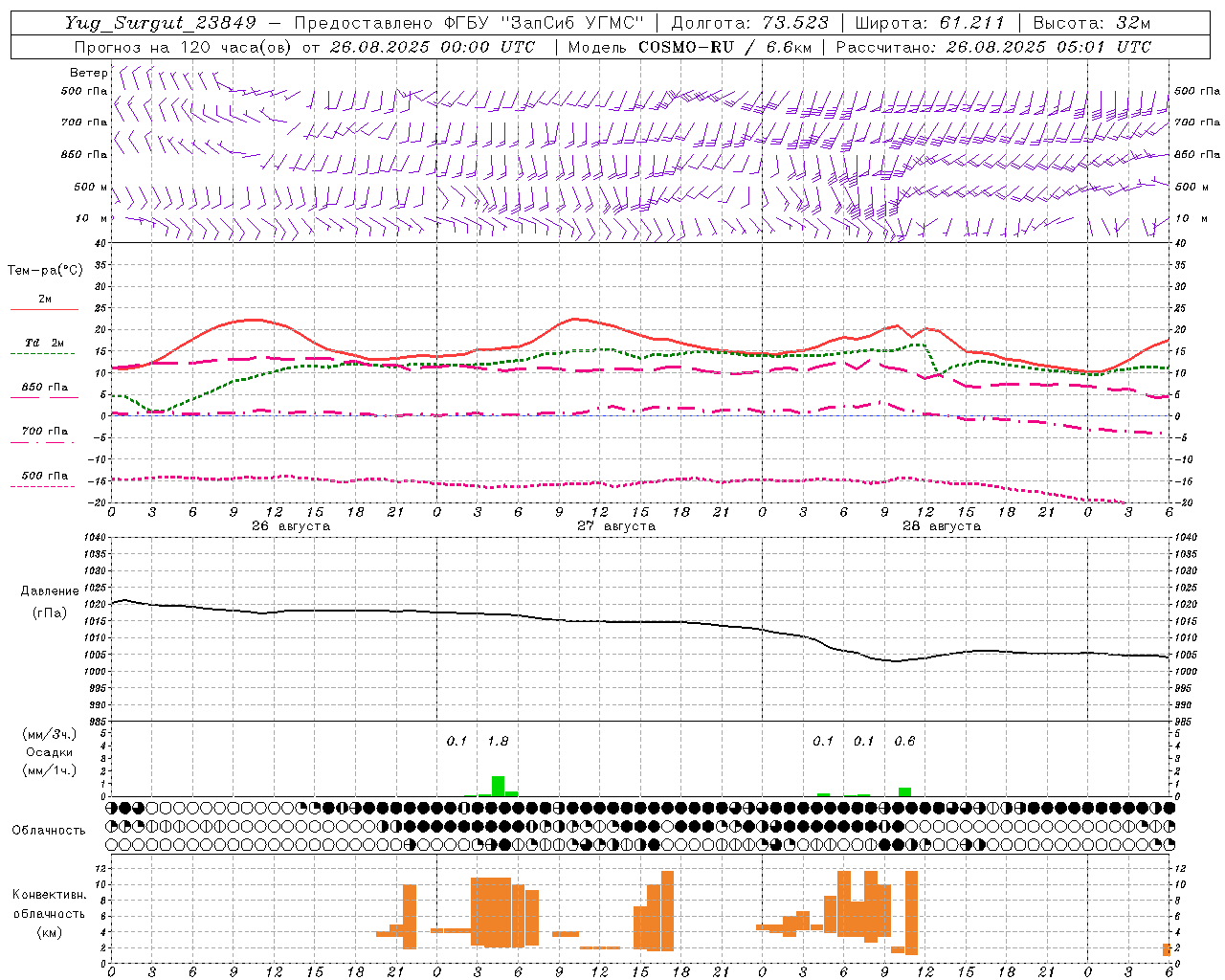Click the 10 м wind level label on left
1225x980 pixels.
point(92,219)
